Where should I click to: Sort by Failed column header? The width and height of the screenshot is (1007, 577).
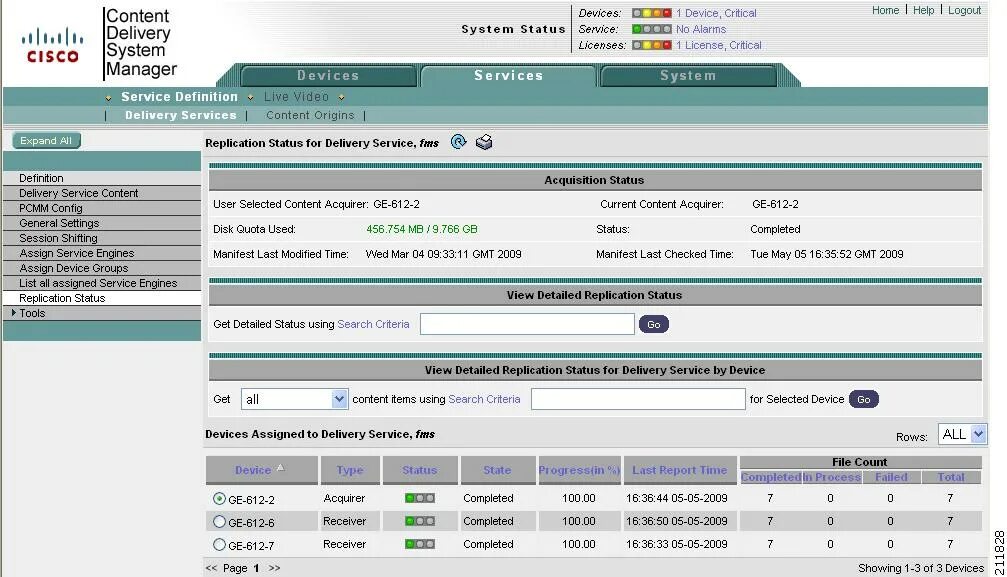pos(891,477)
